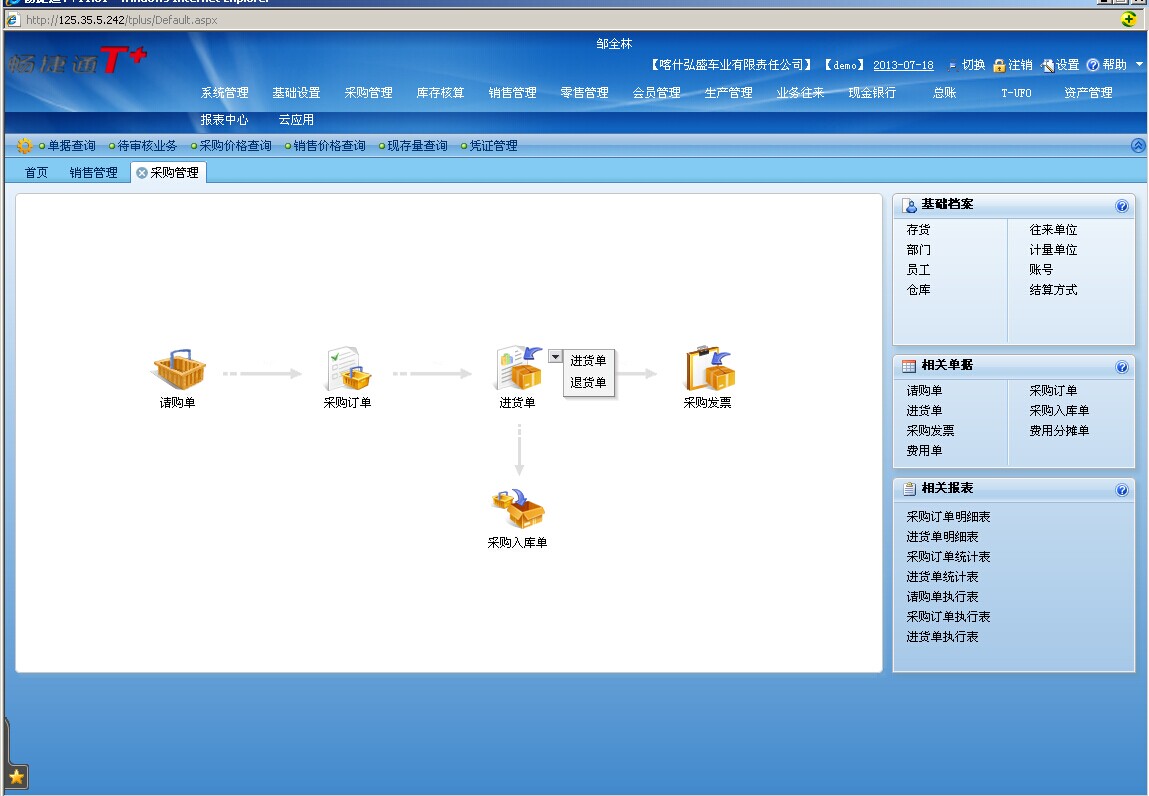Image resolution: width=1149 pixels, height=796 pixels.
Task: Click 待审核业务 shortcut
Action: point(147,146)
